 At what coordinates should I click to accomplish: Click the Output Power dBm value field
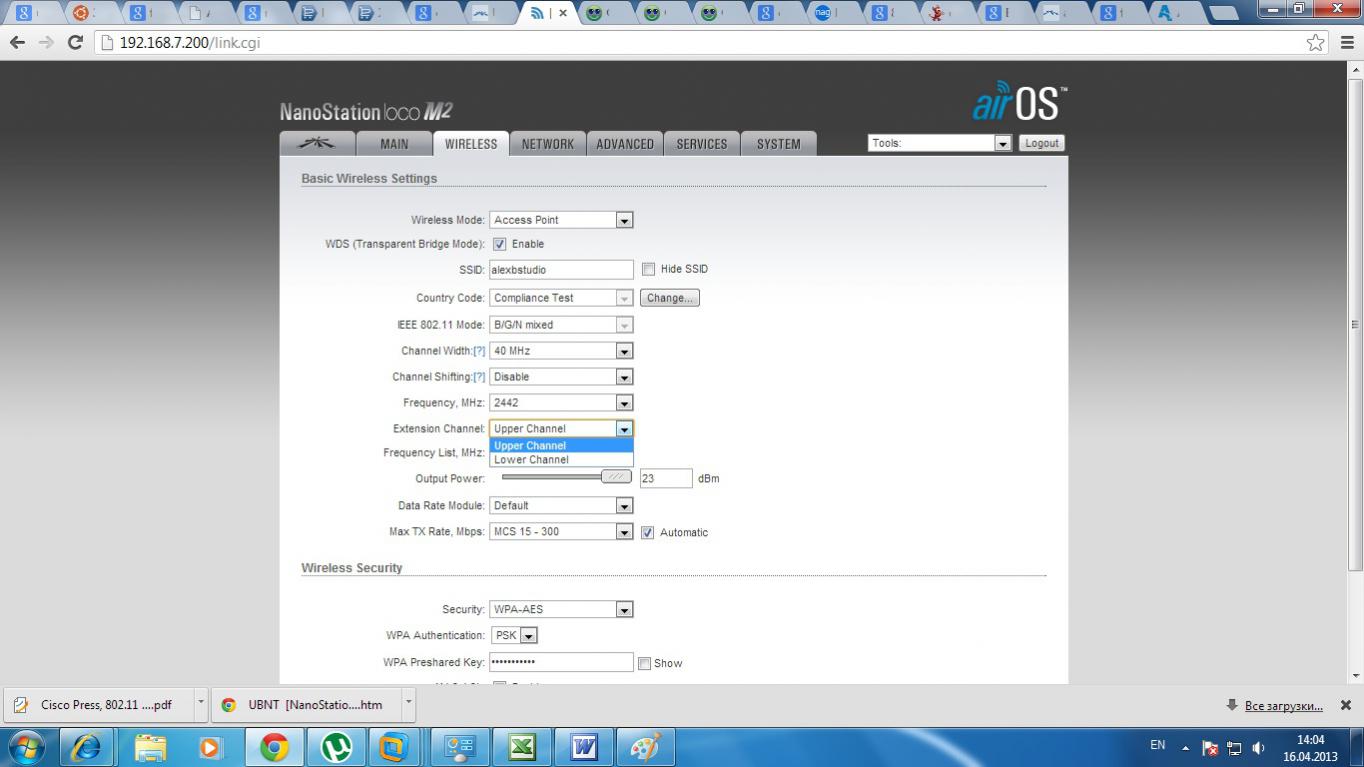coord(666,479)
